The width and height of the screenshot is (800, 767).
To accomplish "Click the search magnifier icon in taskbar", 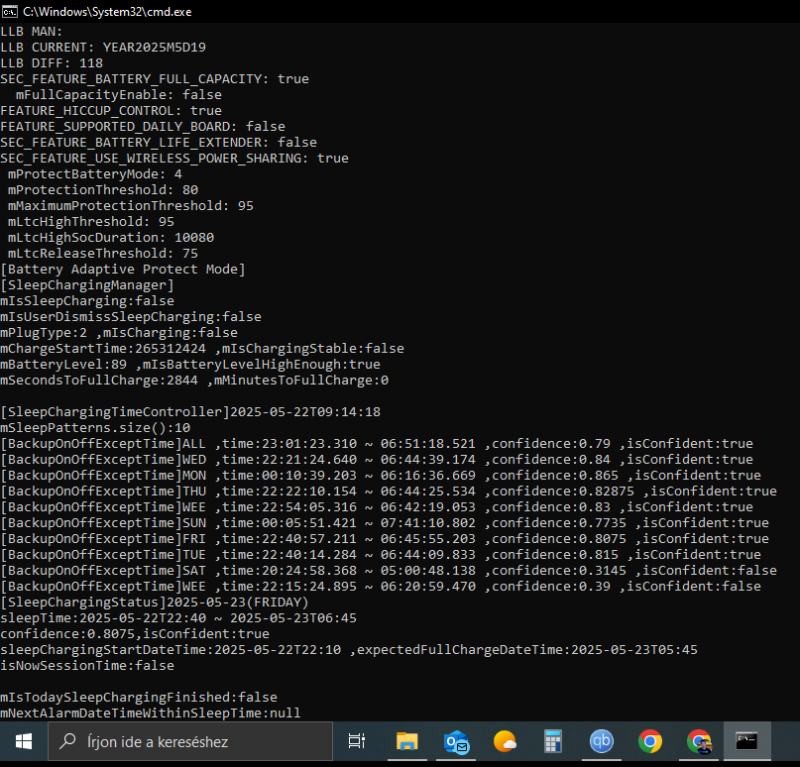I will (68, 741).
